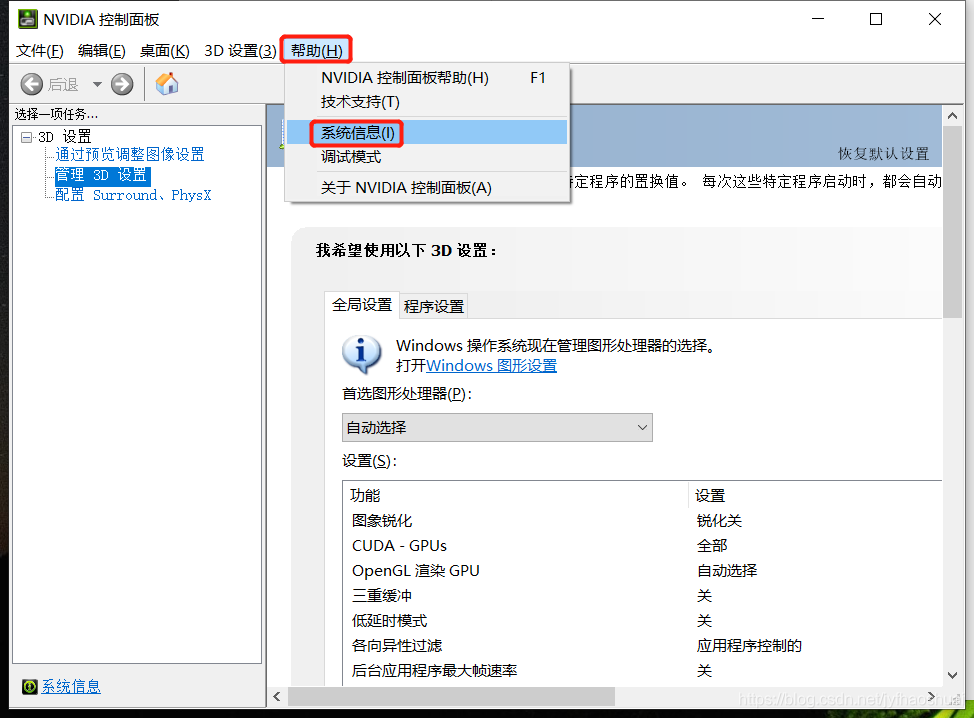Click the back navigation arrow icon
This screenshot has width=974, height=718.
pos(30,84)
